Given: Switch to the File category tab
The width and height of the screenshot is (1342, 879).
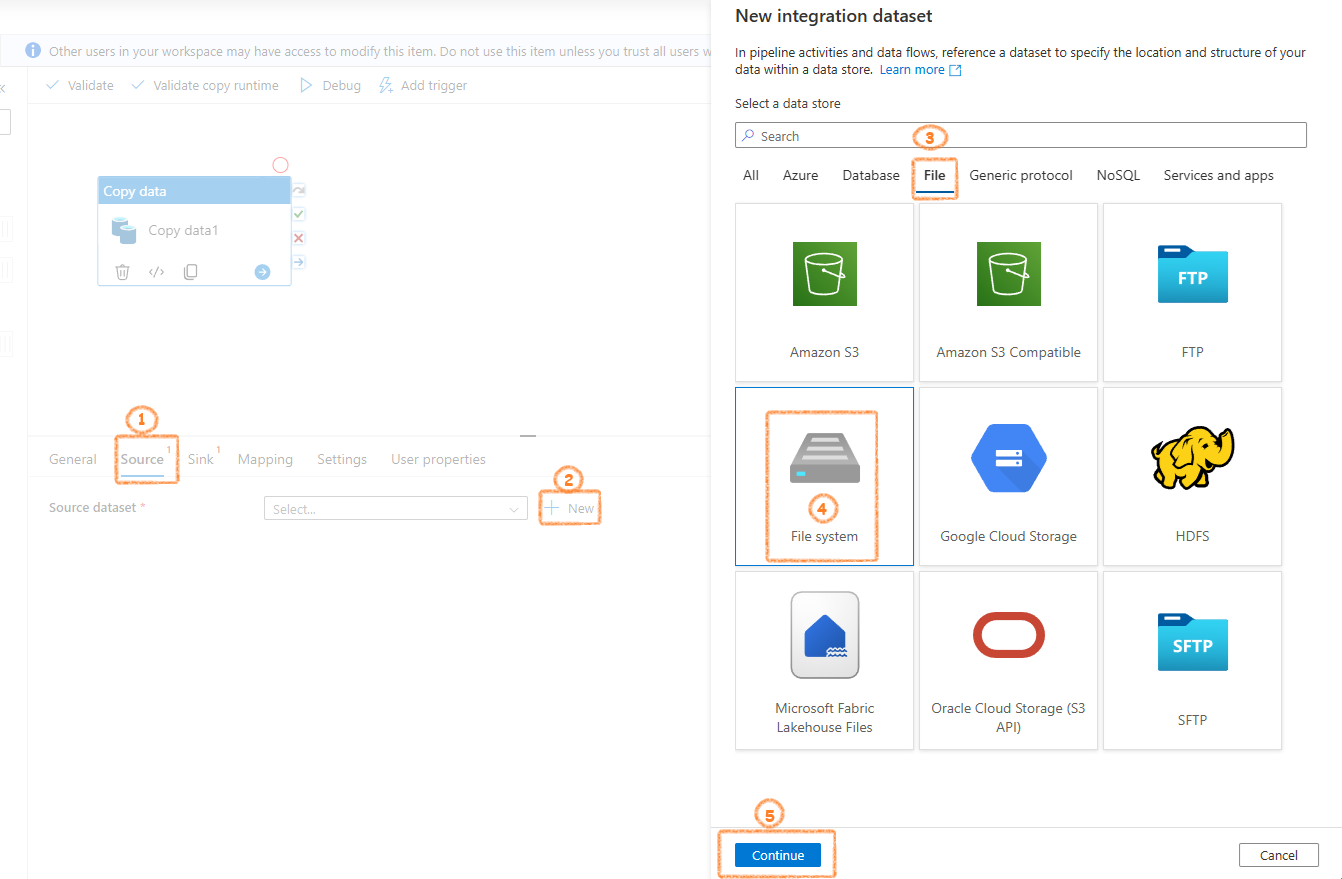Looking at the screenshot, I should point(934,175).
